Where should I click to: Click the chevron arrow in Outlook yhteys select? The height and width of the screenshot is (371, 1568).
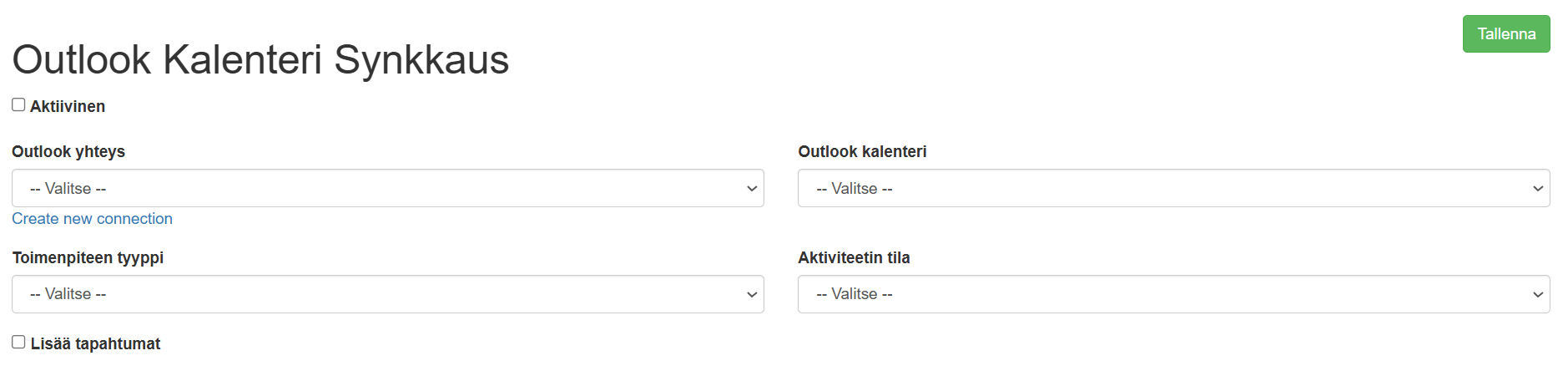pos(752,189)
